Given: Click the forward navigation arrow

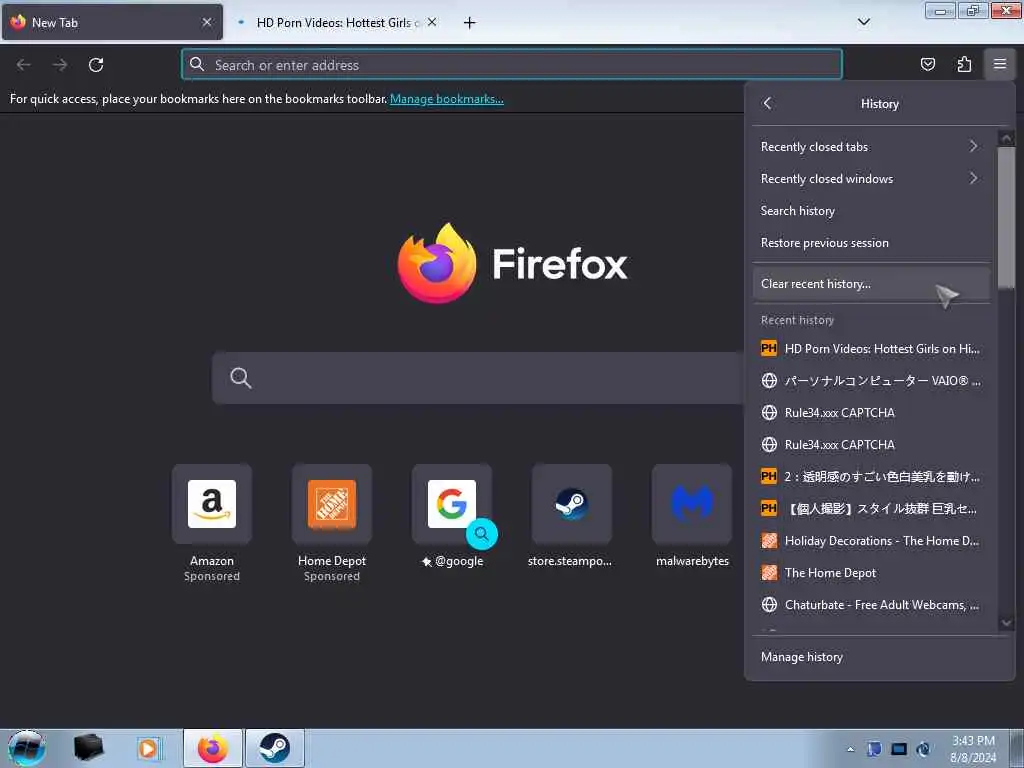Looking at the screenshot, I should [x=60, y=65].
